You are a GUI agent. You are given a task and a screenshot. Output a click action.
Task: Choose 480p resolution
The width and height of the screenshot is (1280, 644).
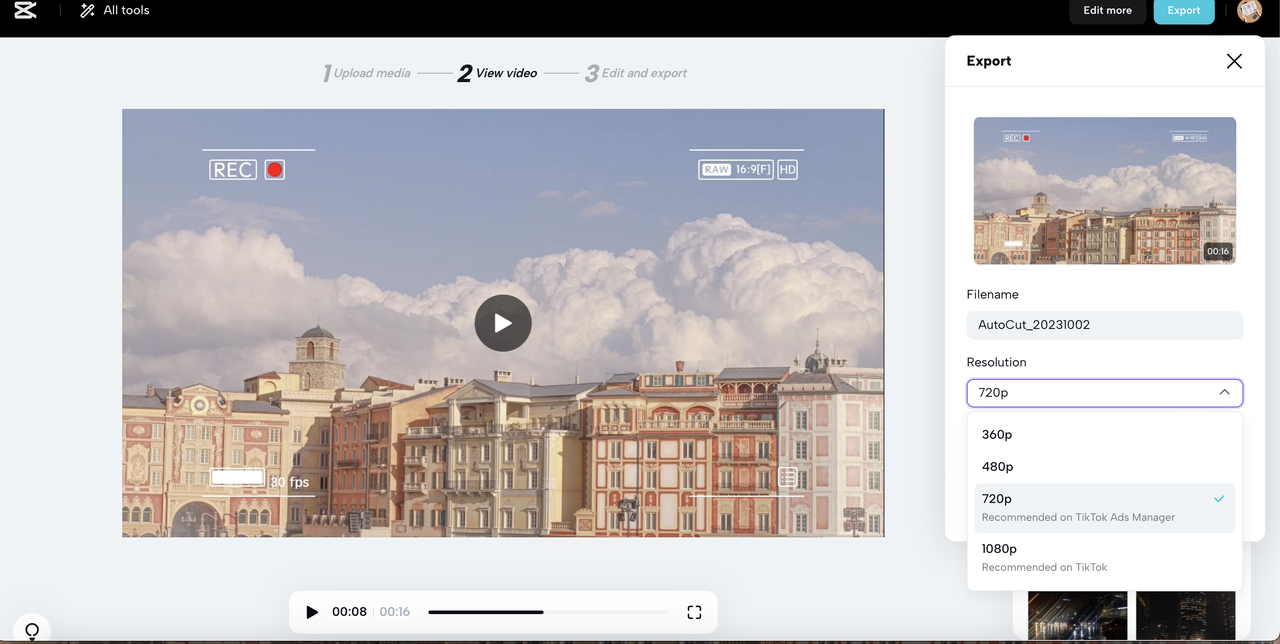[1105, 467]
